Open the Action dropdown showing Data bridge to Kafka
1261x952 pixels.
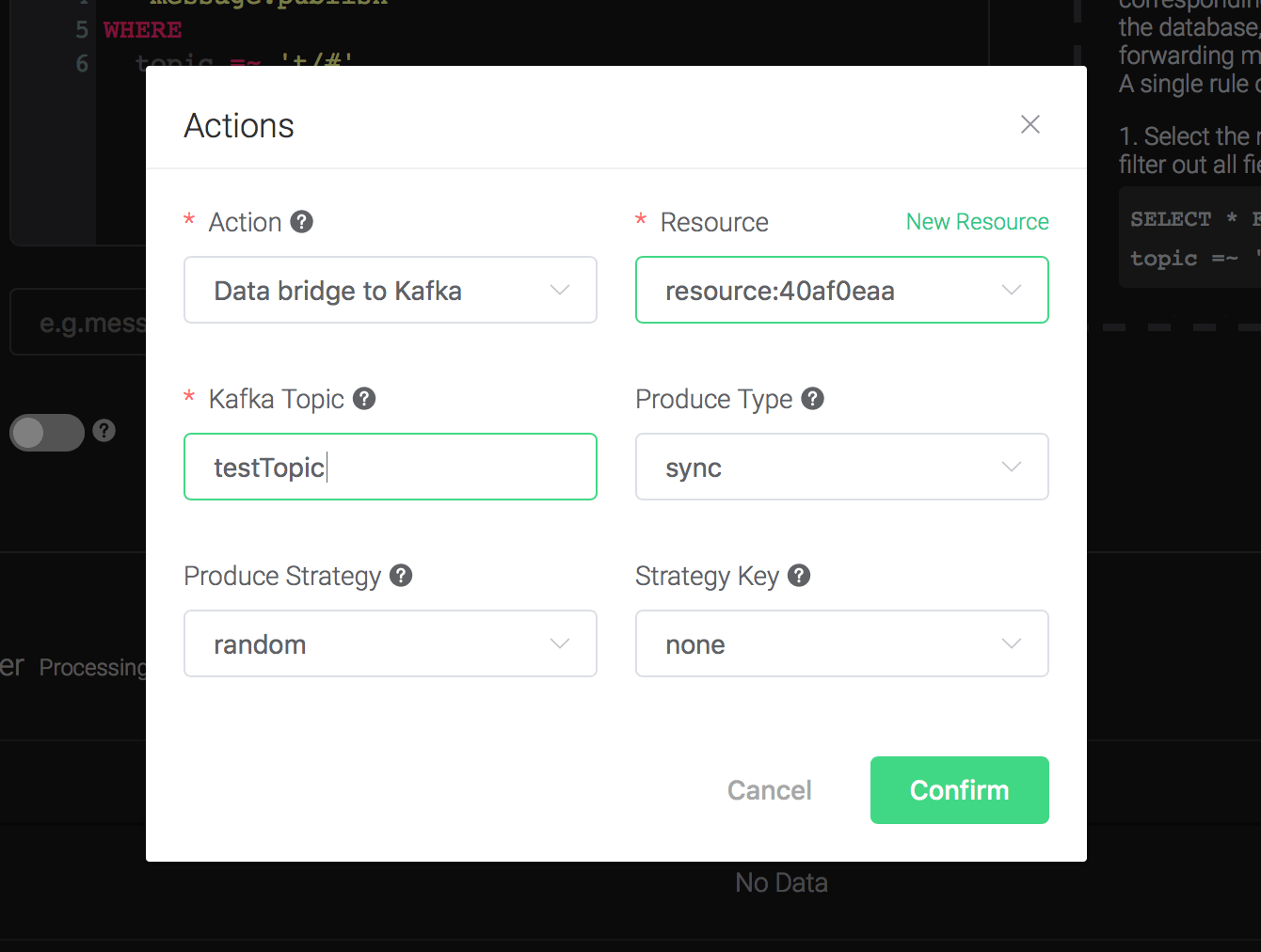(390, 291)
